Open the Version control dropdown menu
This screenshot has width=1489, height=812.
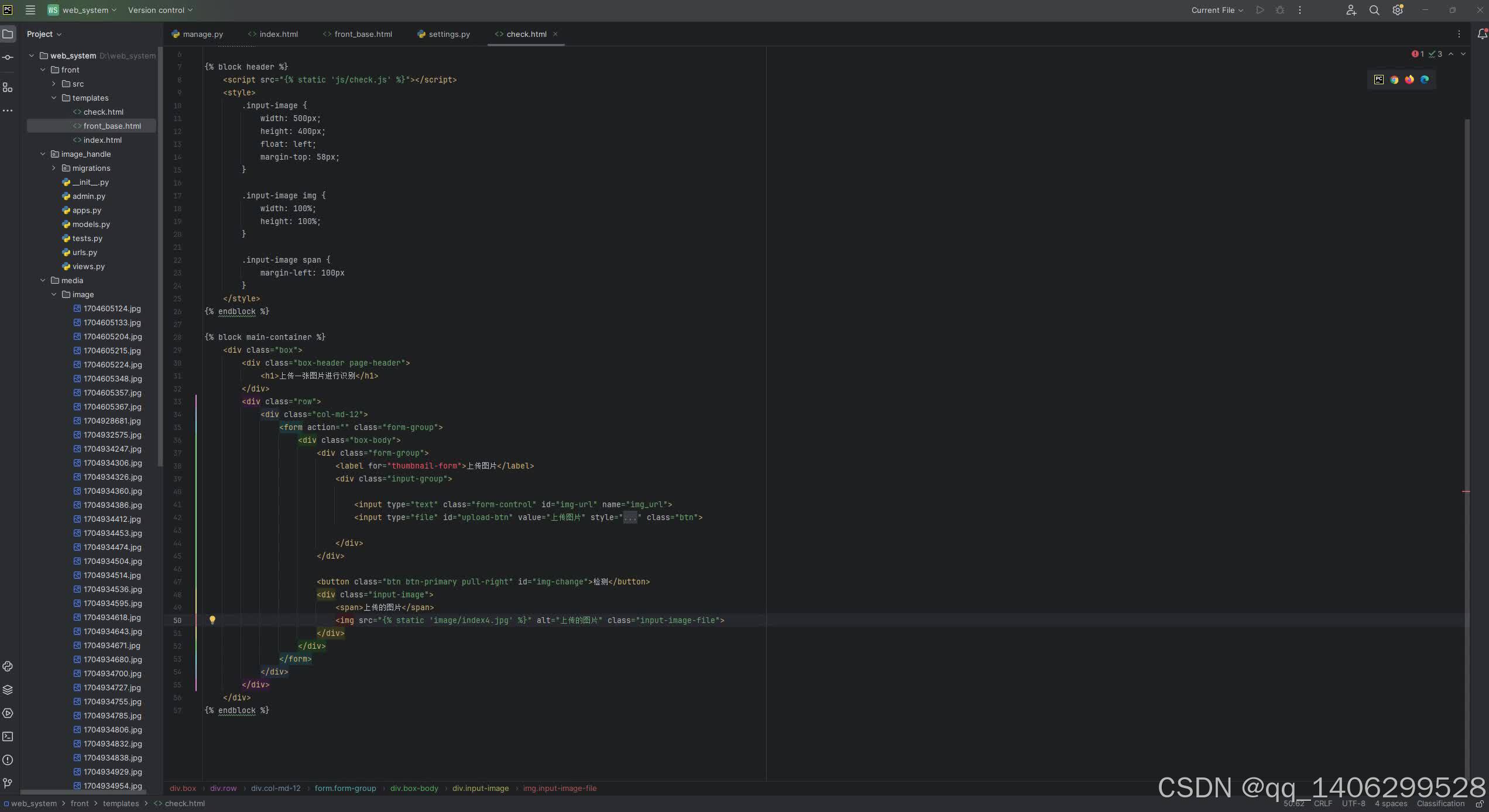pos(160,11)
